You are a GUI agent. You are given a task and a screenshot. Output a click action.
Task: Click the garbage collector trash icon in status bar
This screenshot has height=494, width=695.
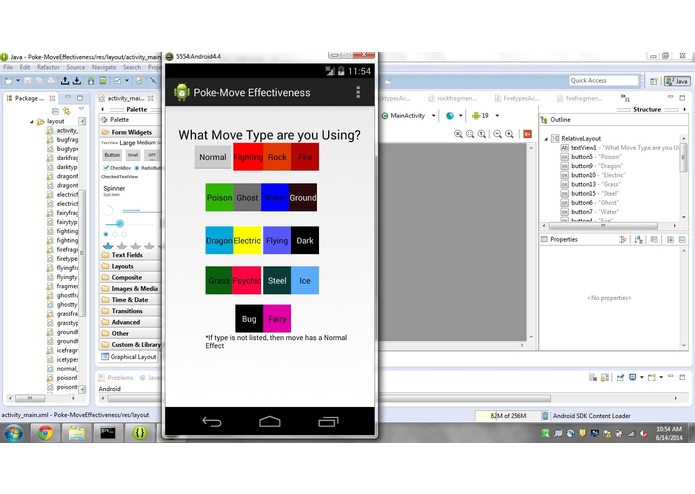[x=545, y=416]
